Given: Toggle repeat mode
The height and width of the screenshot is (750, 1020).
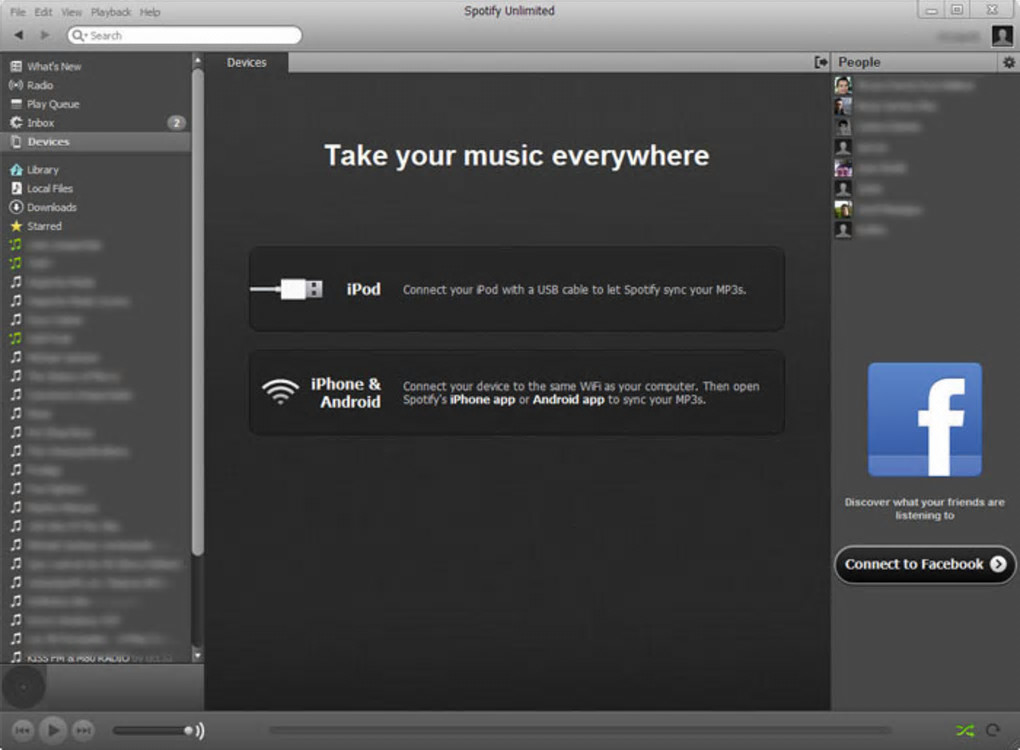Looking at the screenshot, I should point(993,730).
